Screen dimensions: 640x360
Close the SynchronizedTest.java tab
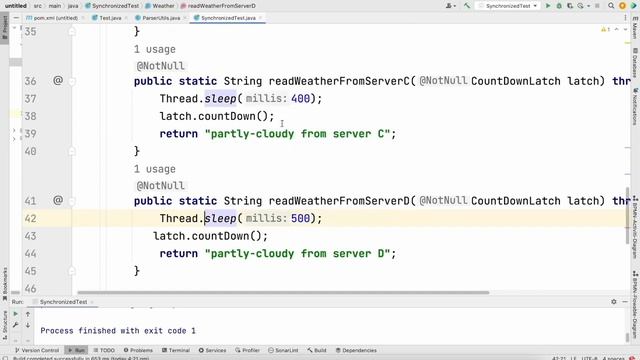[x=260, y=18]
